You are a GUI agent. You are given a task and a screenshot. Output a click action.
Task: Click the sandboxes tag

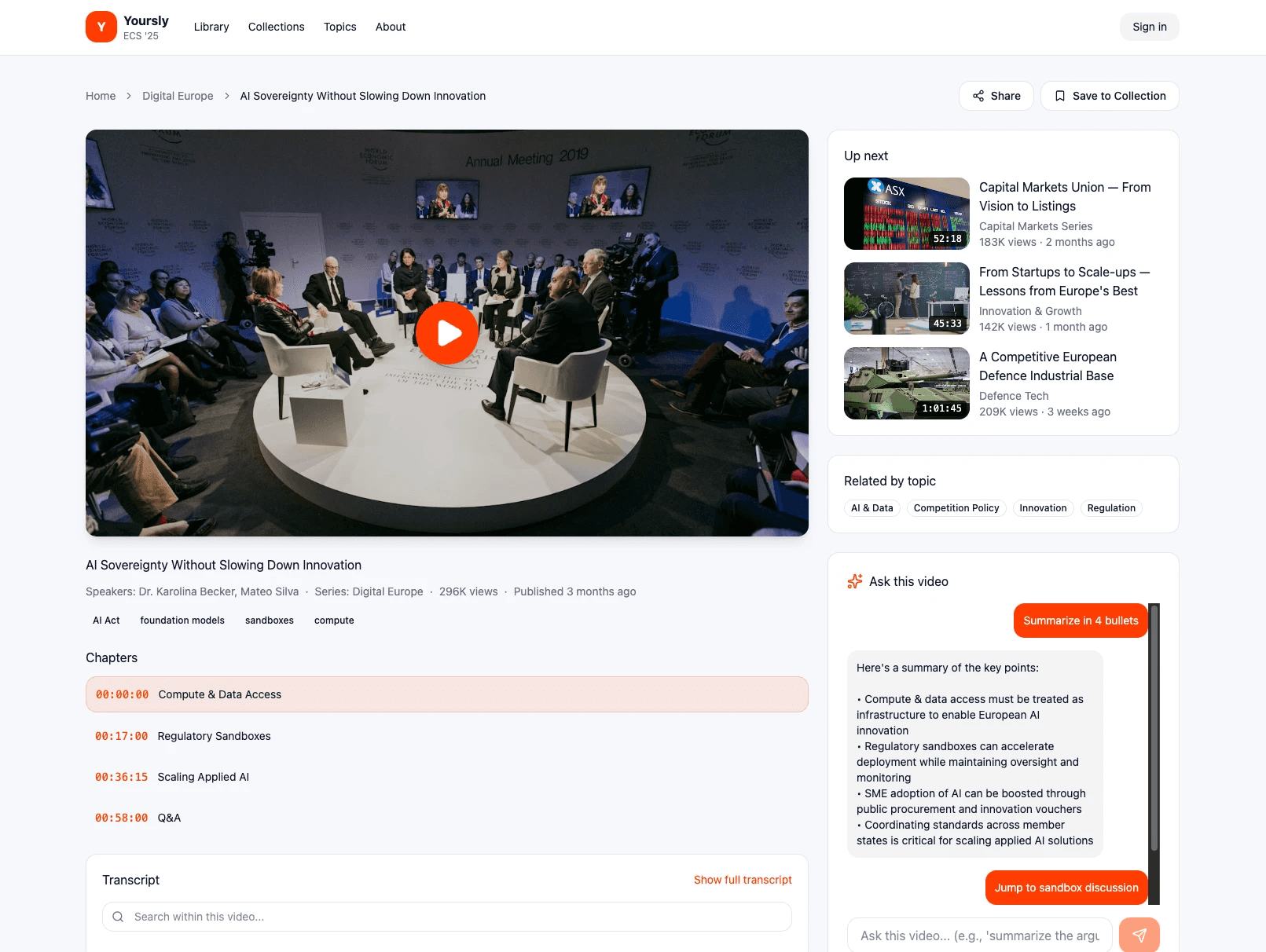coord(270,621)
